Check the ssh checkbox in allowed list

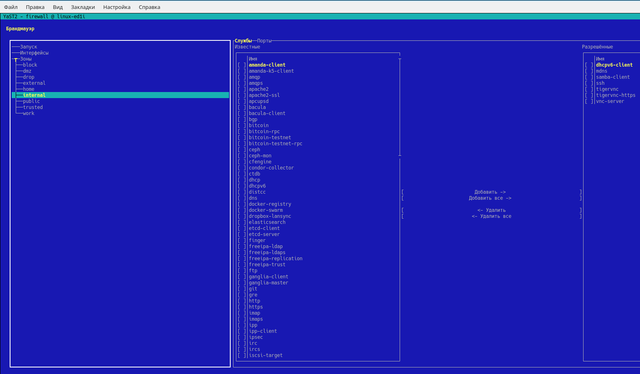click(589, 83)
